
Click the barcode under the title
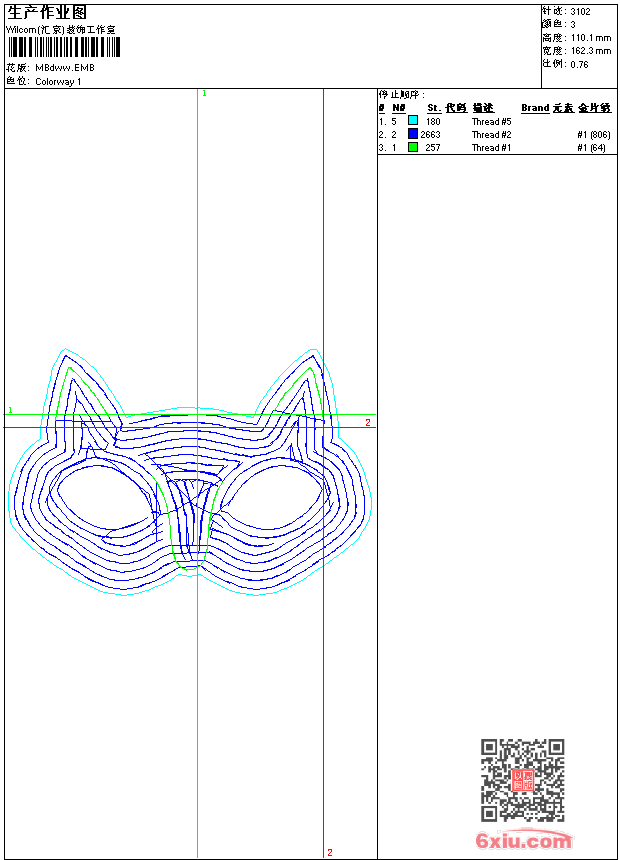[x=64, y=48]
